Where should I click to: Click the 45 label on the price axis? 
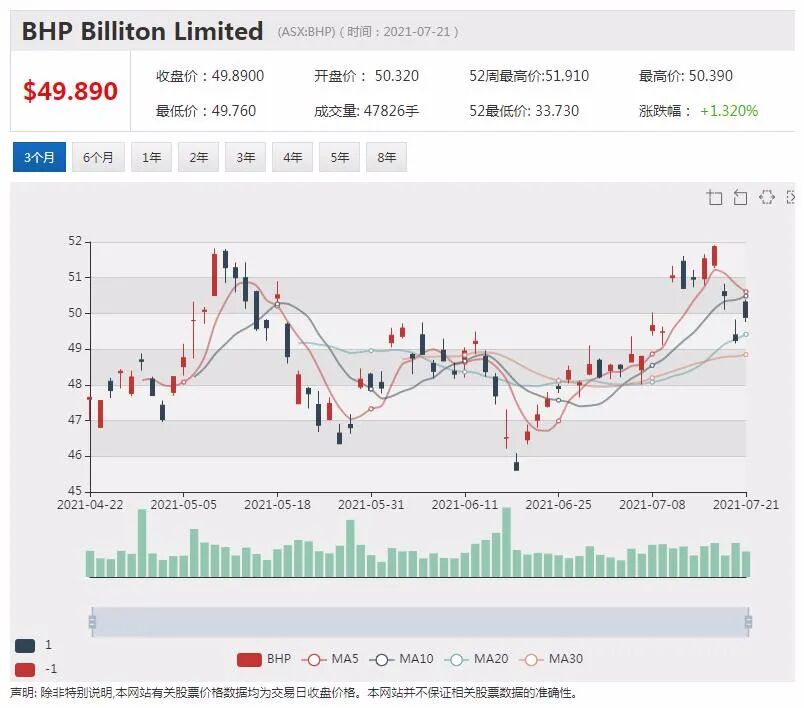(75, 491)
